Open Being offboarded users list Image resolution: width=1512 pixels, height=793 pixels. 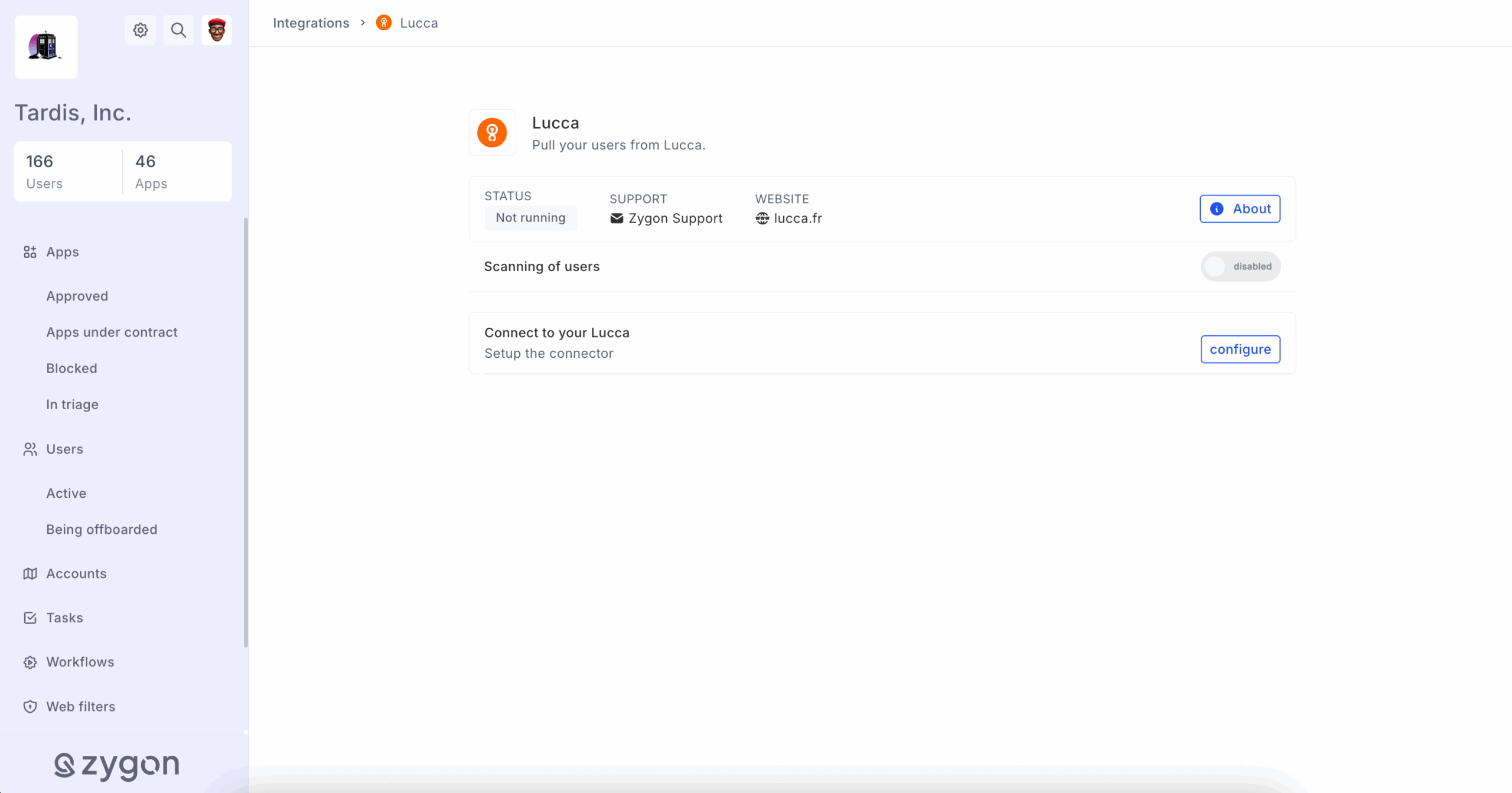click(102, 530)
